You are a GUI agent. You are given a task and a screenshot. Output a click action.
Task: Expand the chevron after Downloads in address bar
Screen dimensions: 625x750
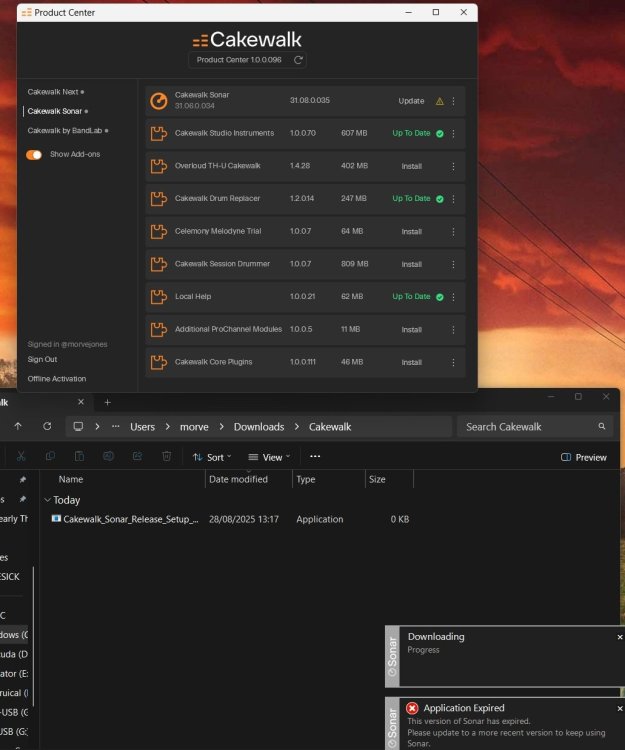(x=296, y=427)
